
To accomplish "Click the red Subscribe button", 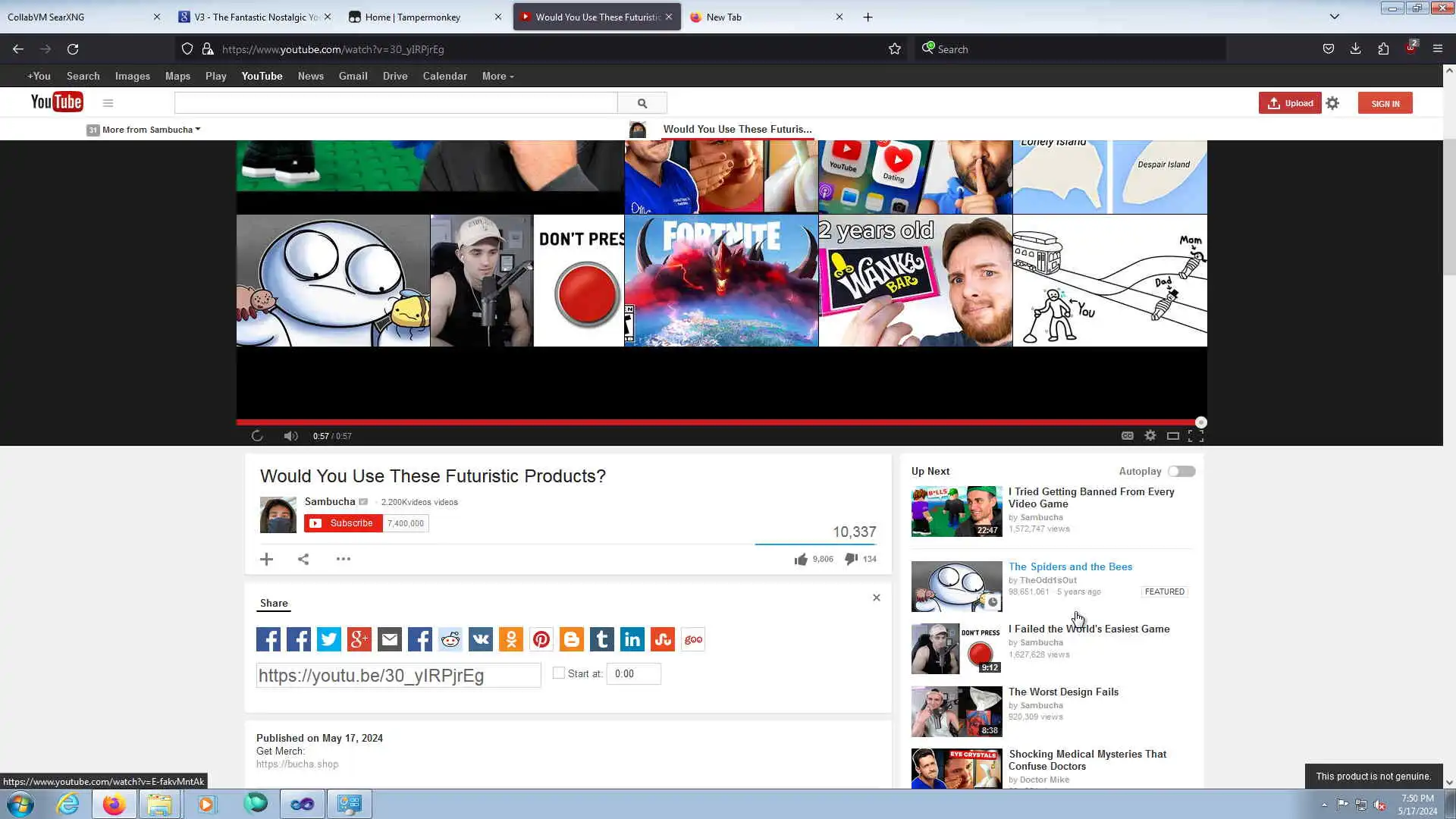I will (344, 523).
